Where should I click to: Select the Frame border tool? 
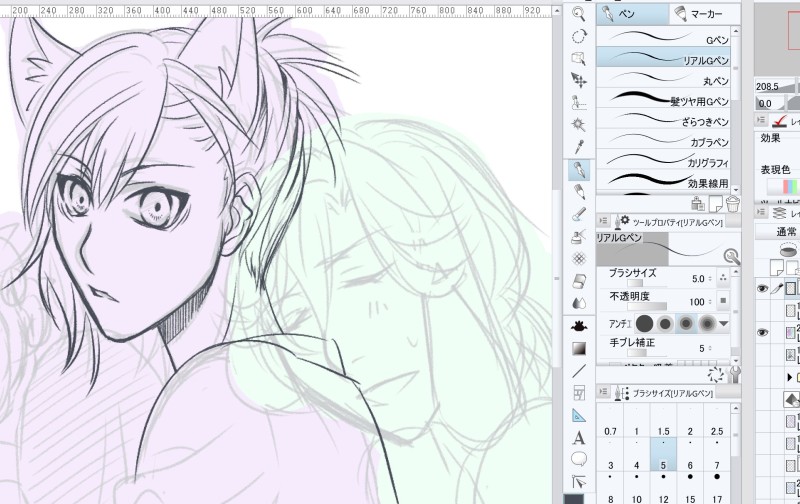(579, 393)
